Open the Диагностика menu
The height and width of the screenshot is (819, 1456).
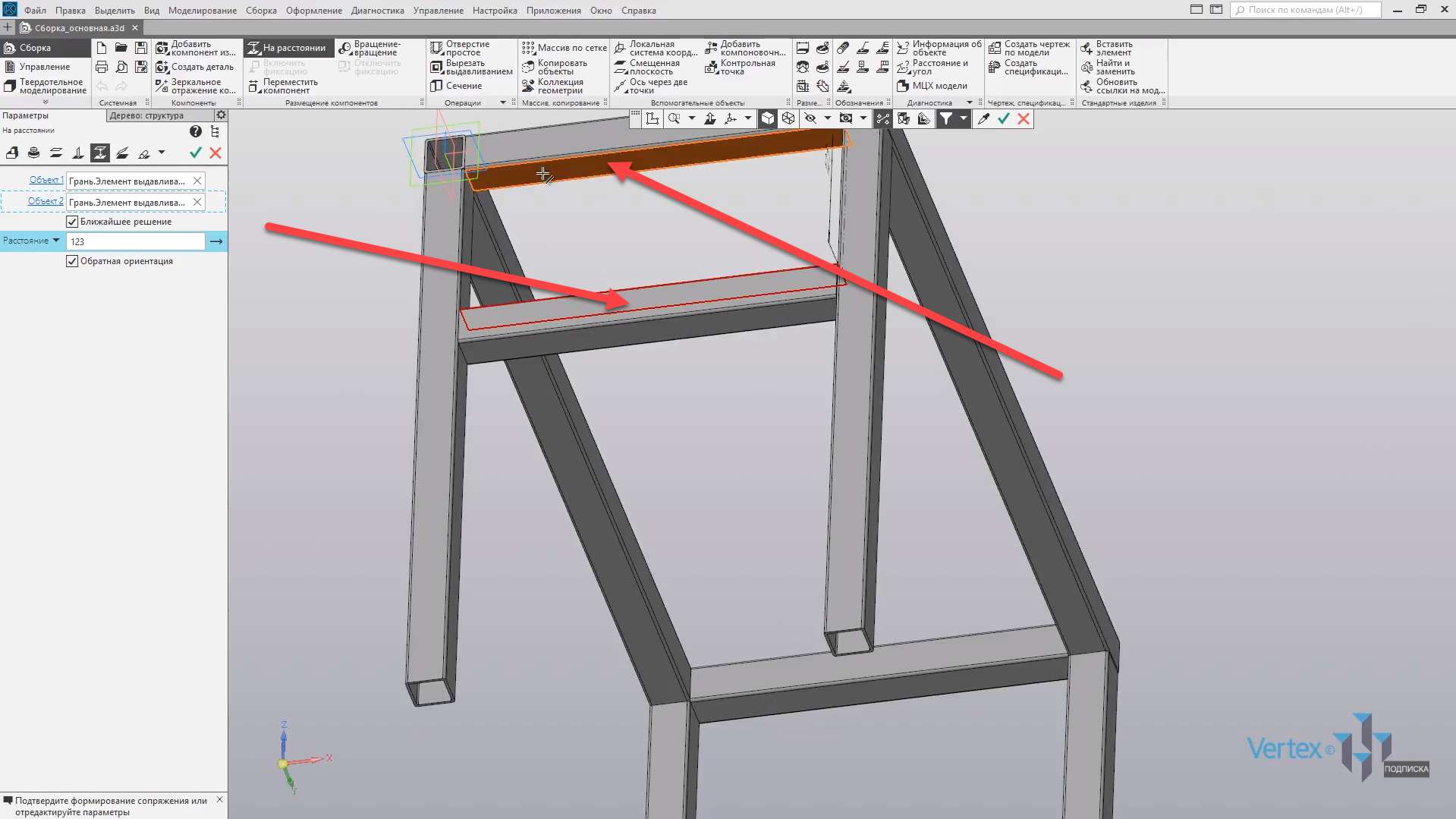377,11
